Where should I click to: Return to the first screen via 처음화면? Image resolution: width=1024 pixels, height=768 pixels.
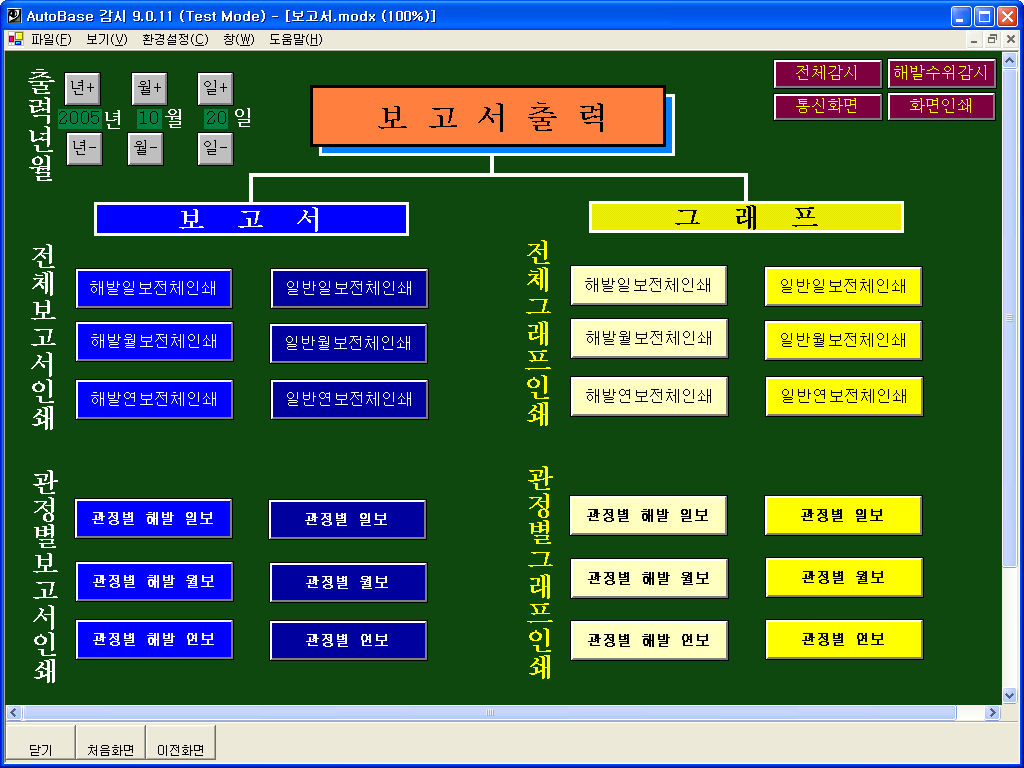click(x=110, y=749)
